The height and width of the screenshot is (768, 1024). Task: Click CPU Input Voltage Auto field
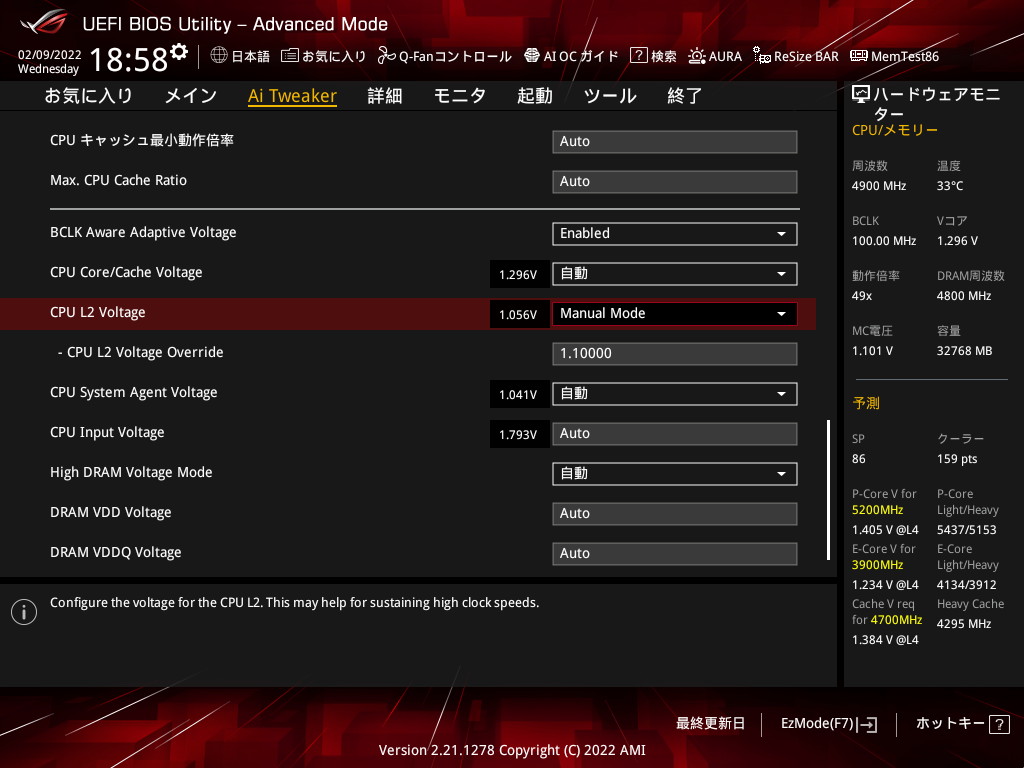coord(675,434)
